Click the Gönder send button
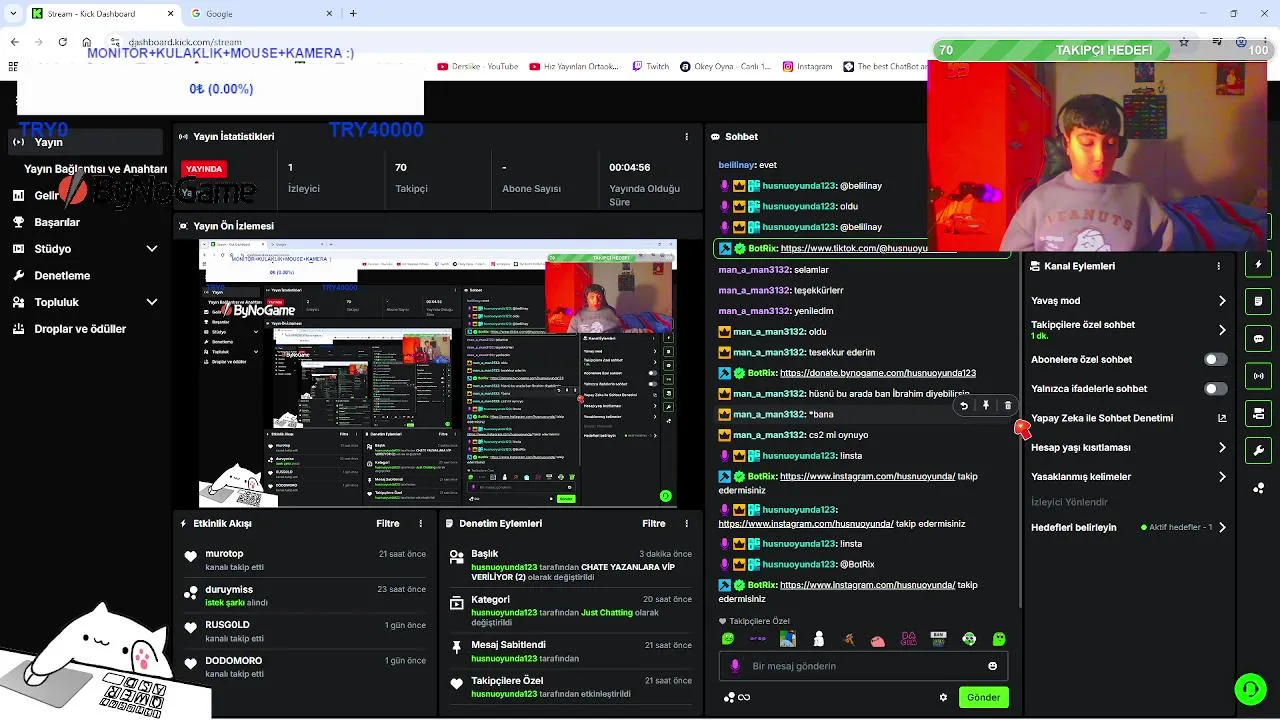1280x720 pixels. pyautogui.click(x=983, y=697)
